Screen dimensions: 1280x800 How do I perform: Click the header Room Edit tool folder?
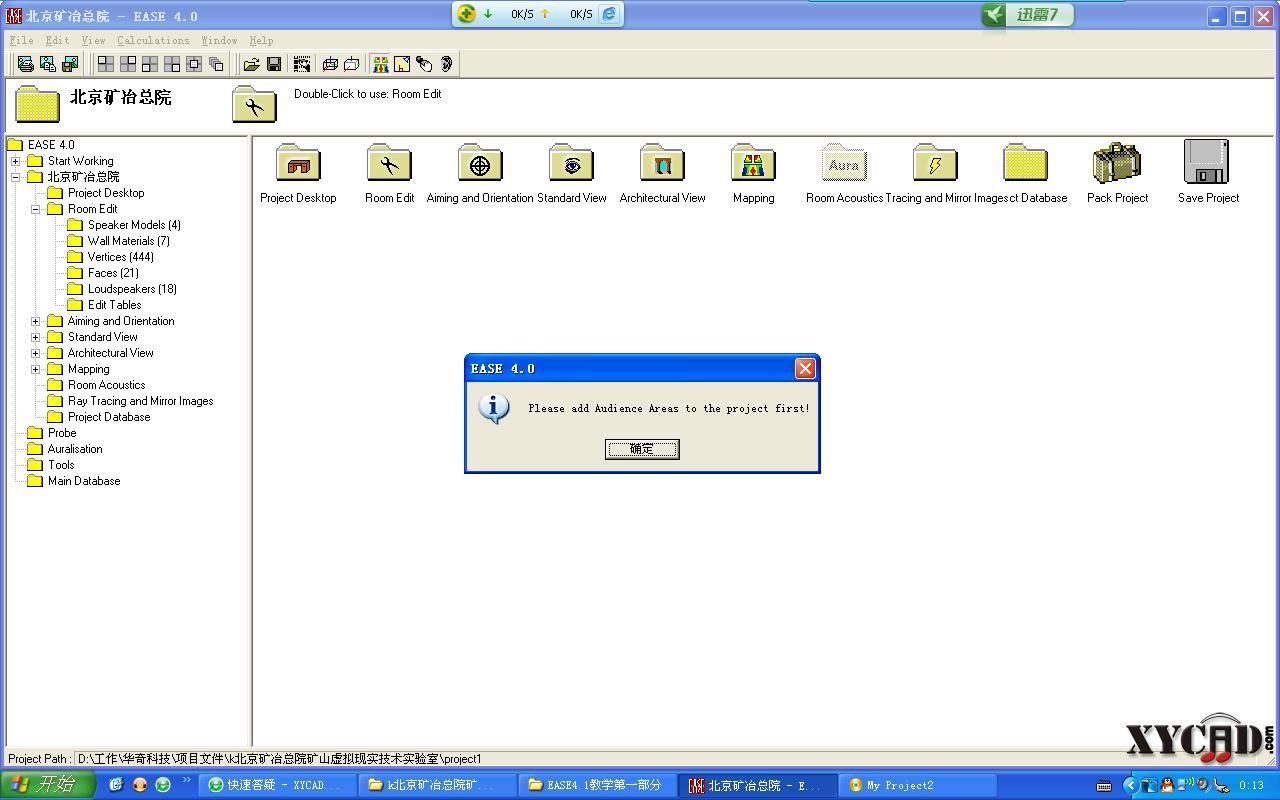pos(254,104)
